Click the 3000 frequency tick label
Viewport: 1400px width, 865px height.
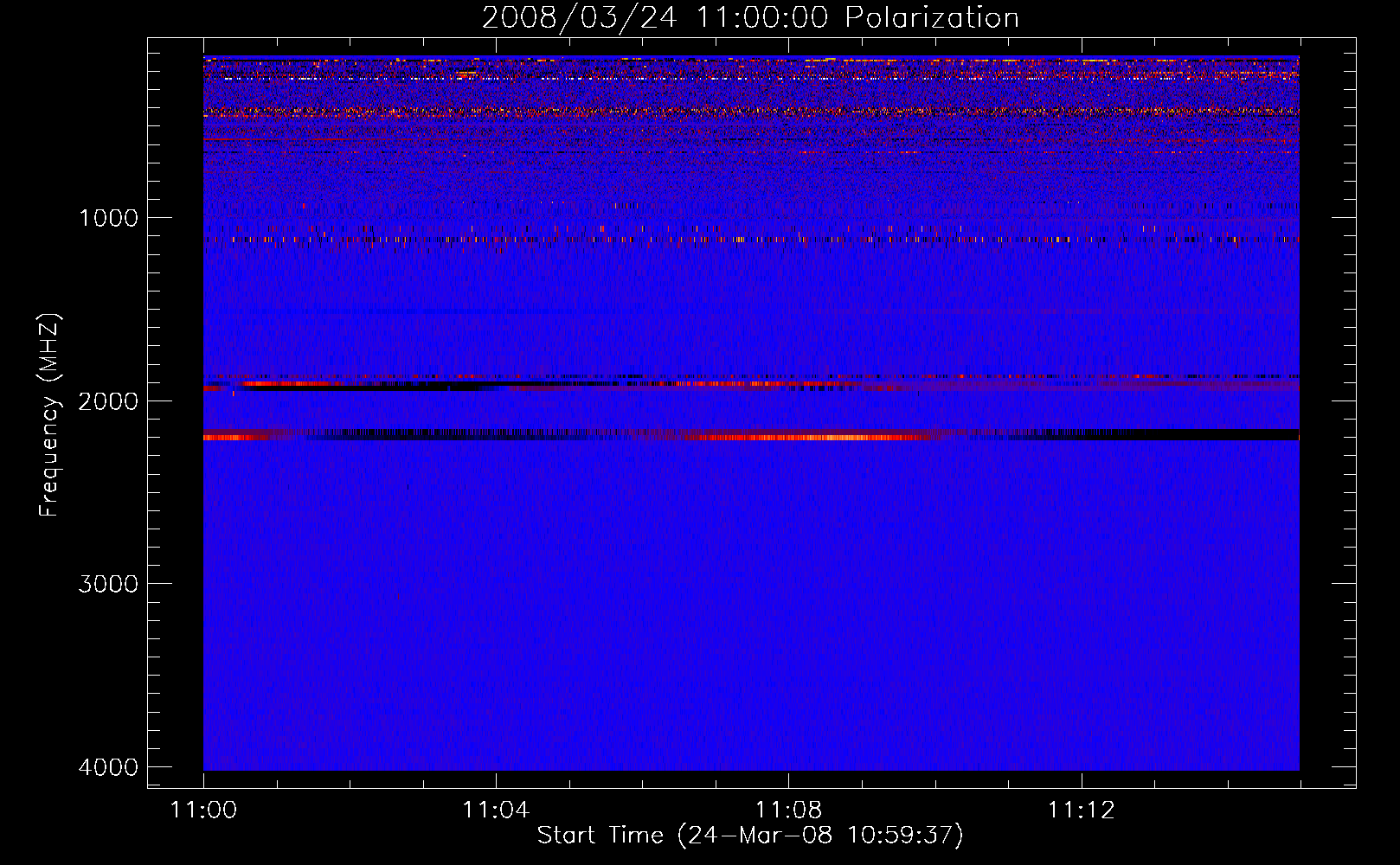point(108,584)
